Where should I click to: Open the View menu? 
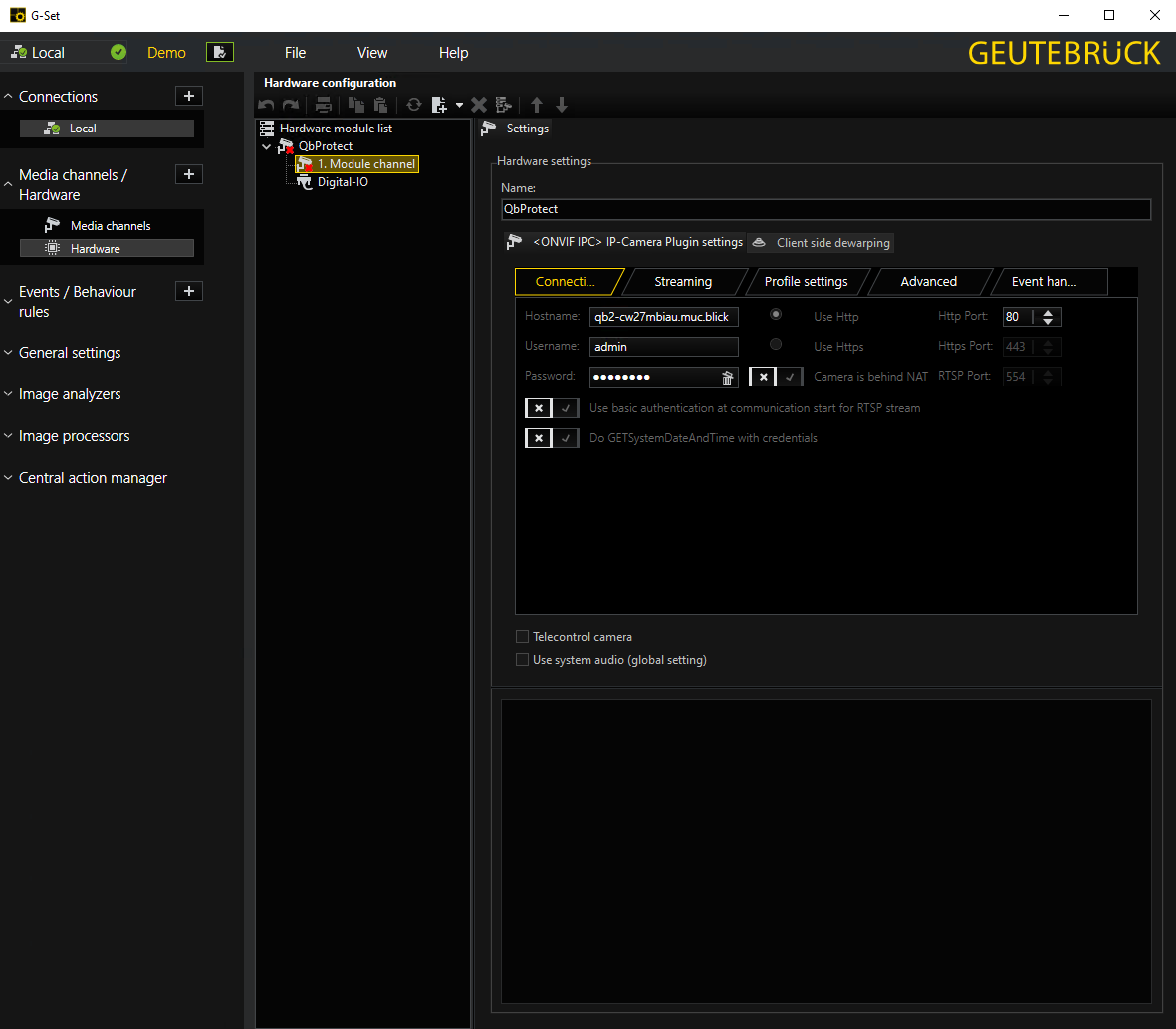click(372, 53)
